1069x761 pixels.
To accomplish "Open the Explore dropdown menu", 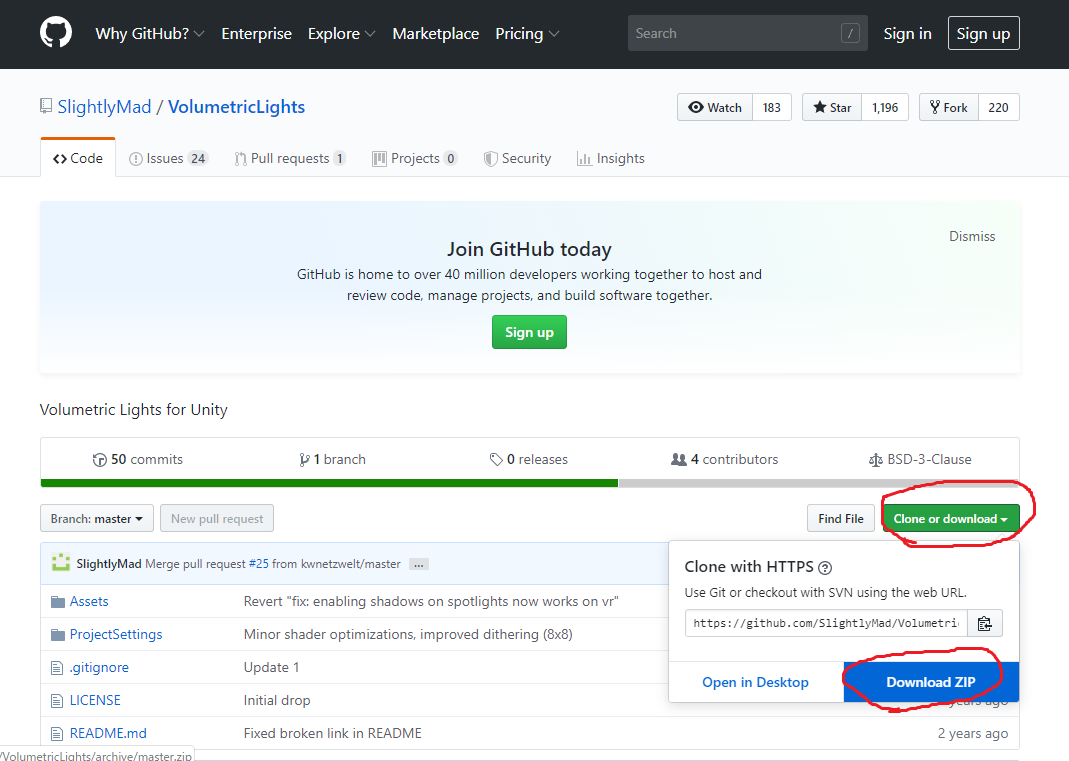I will click(x=342, y=33).
